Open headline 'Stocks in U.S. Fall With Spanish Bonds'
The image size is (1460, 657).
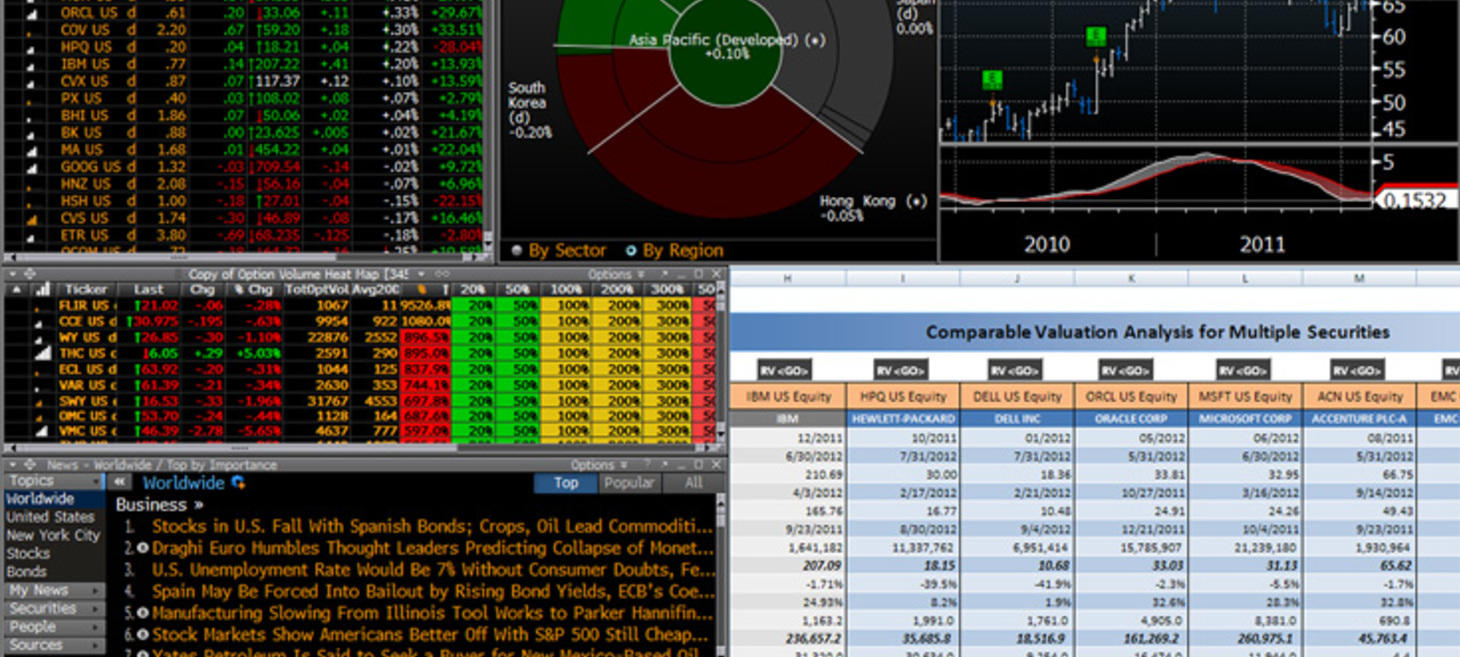pos(433,526)
